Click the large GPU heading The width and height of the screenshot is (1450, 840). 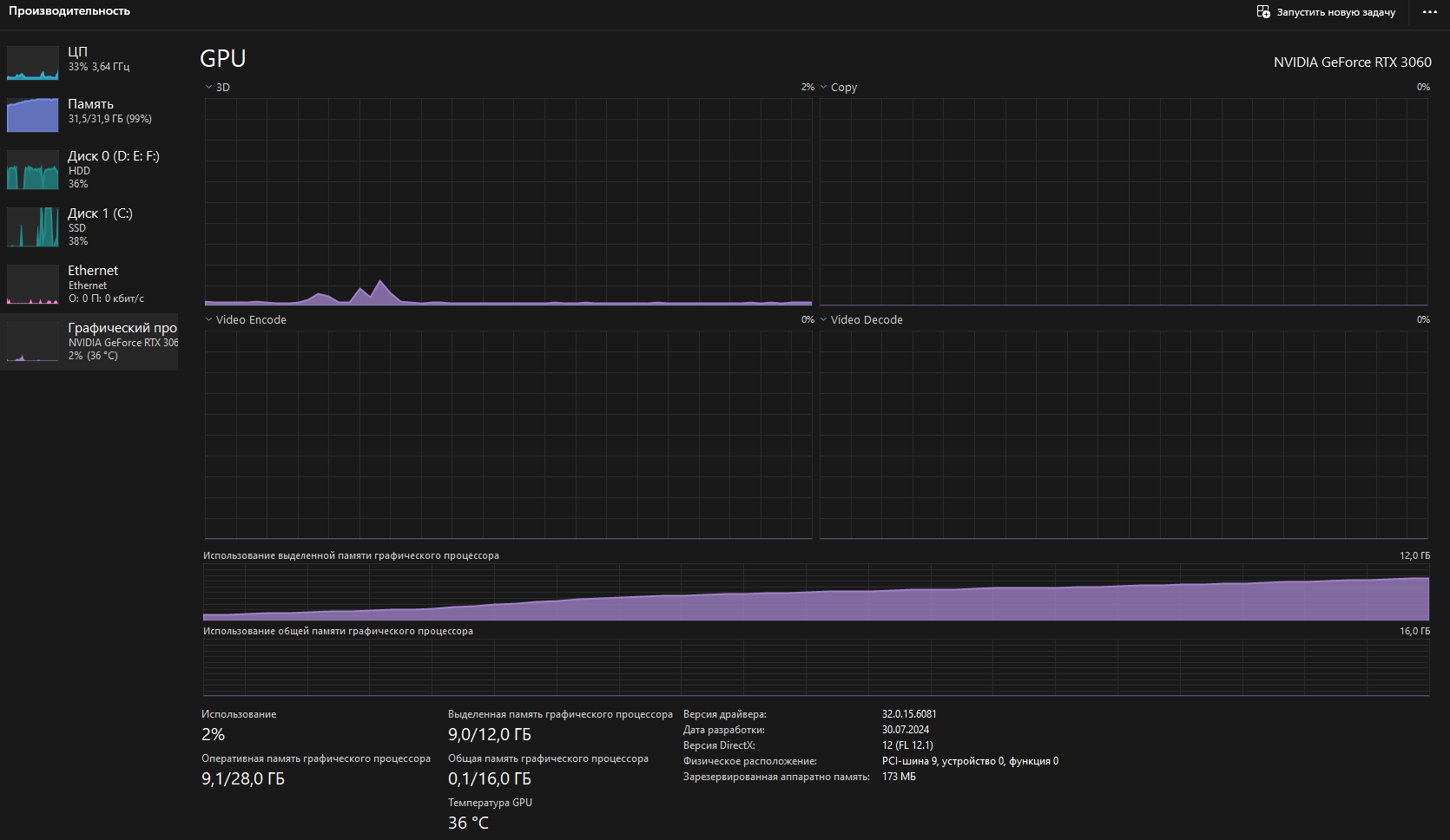click(x=223, y=58)
